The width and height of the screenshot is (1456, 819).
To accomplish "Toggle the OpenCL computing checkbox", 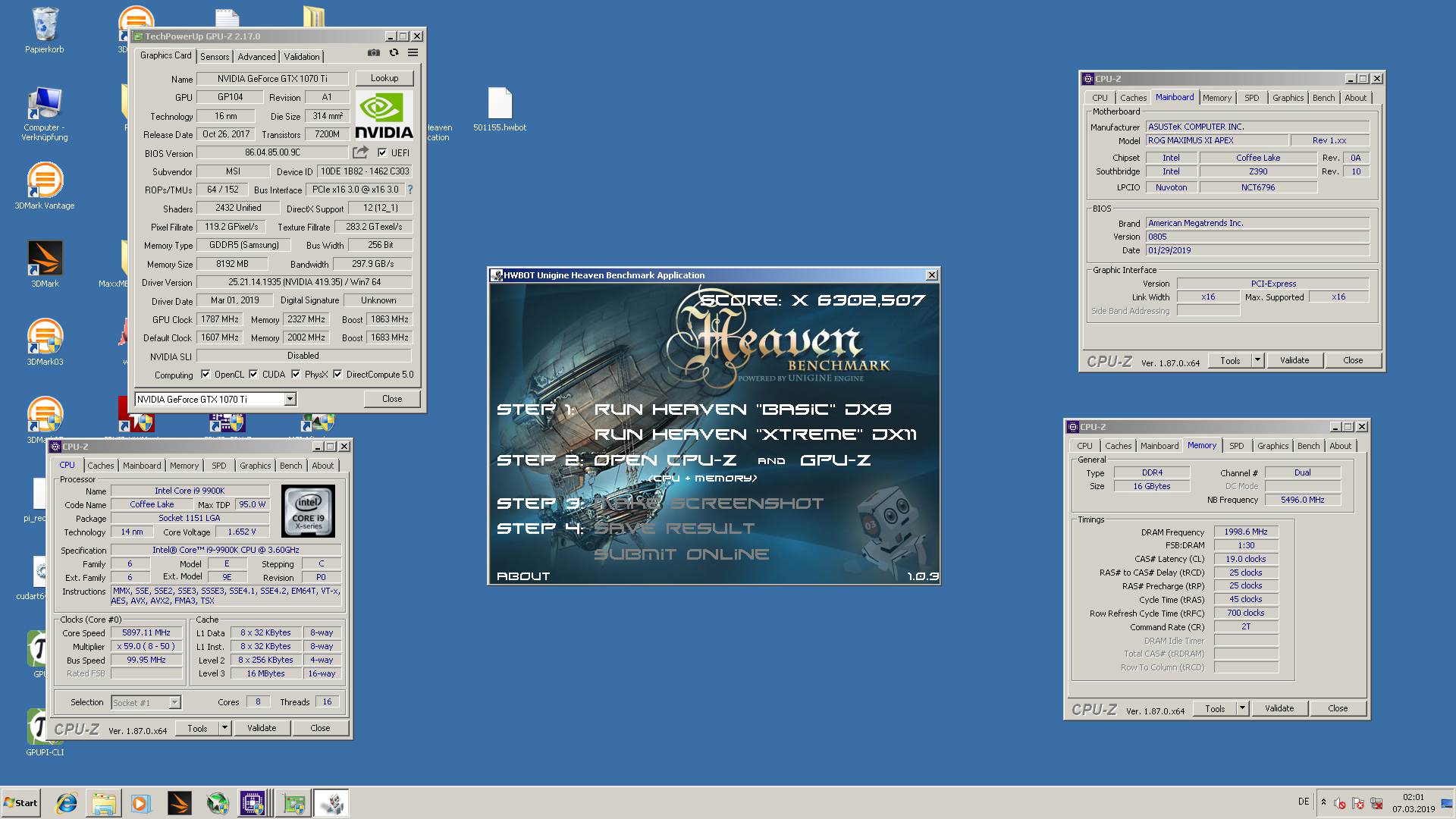I will click(x=206, y=375).
